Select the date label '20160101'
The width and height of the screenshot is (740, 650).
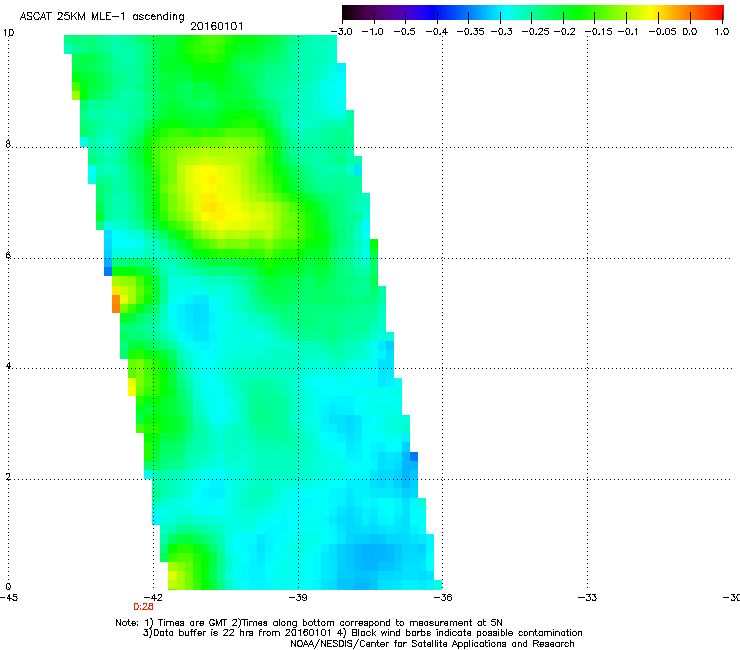tap(217, 26)
